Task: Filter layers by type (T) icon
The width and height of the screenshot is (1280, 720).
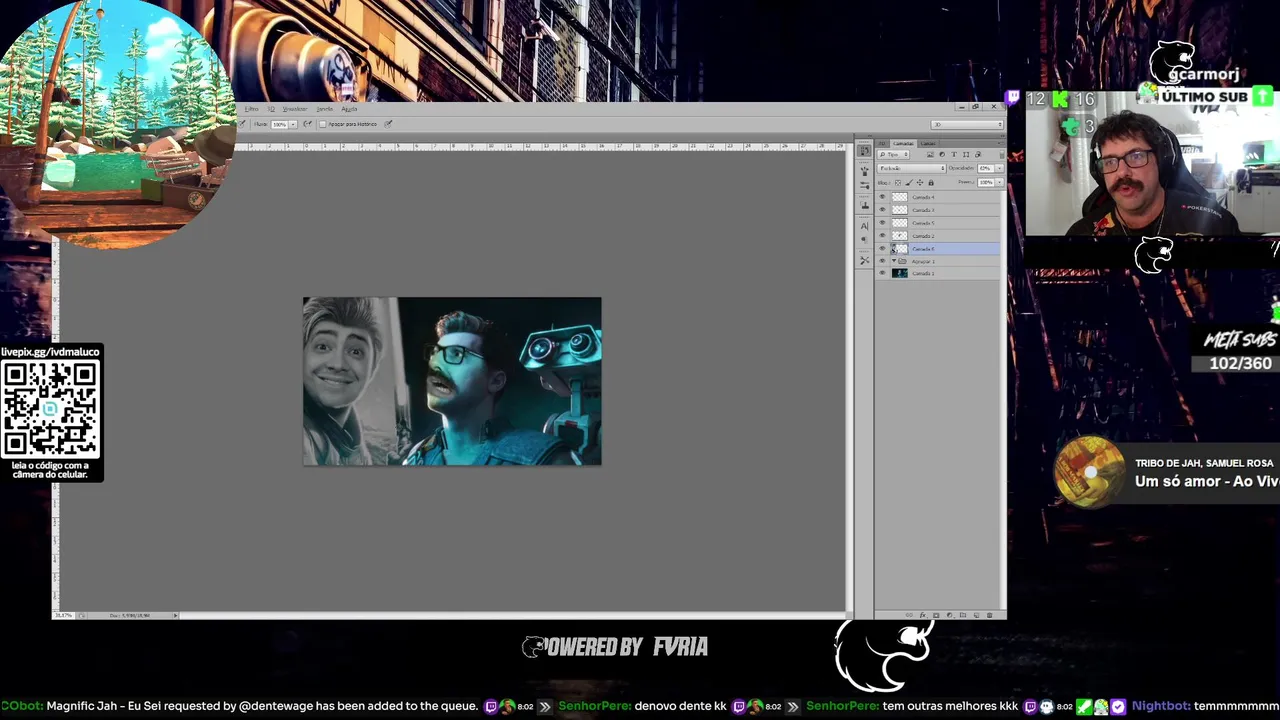Action: click(x=954, y=155)
